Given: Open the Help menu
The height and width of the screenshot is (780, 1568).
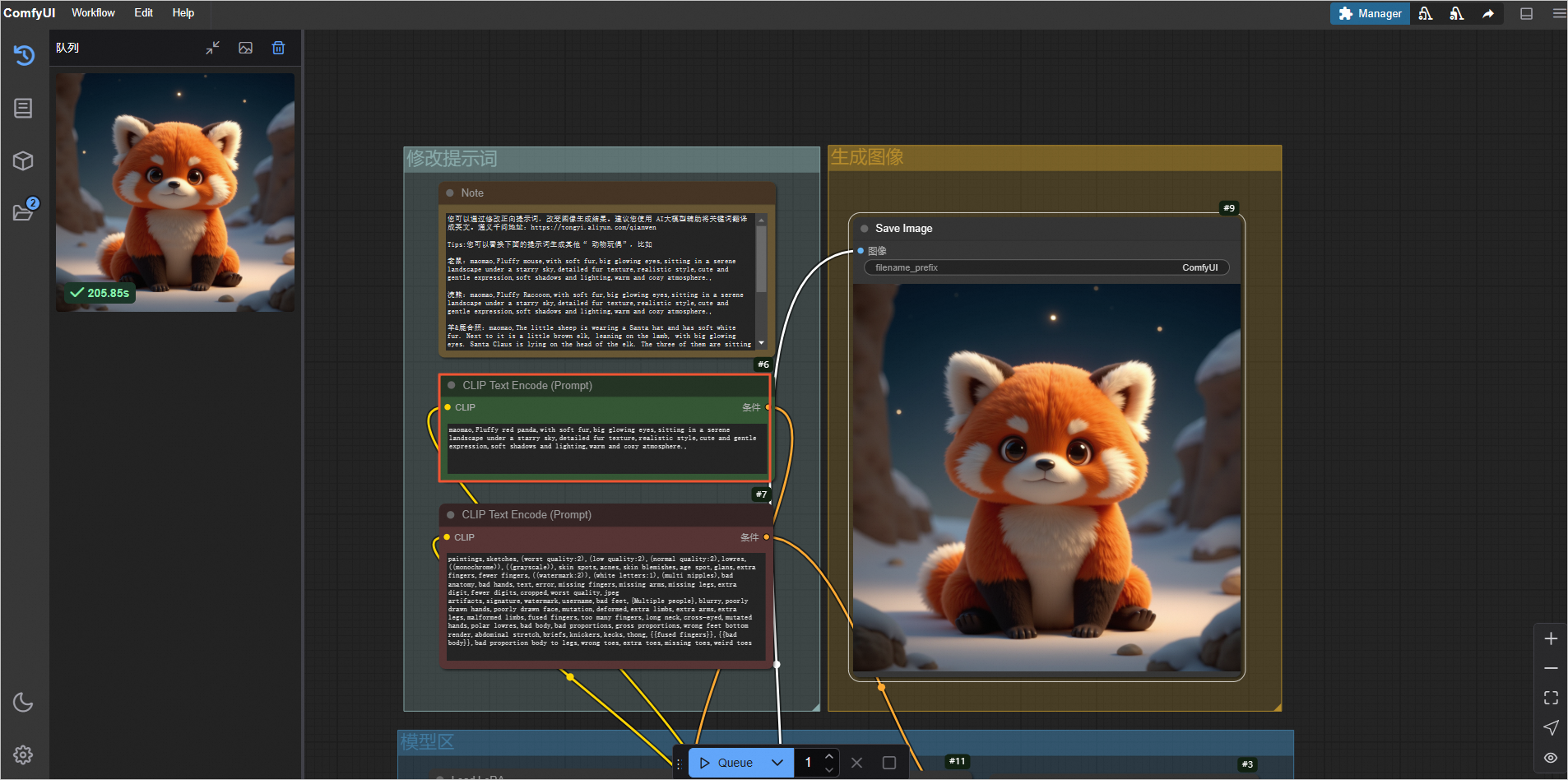Looking at the screenshot, I should click(x=183, y=13).
